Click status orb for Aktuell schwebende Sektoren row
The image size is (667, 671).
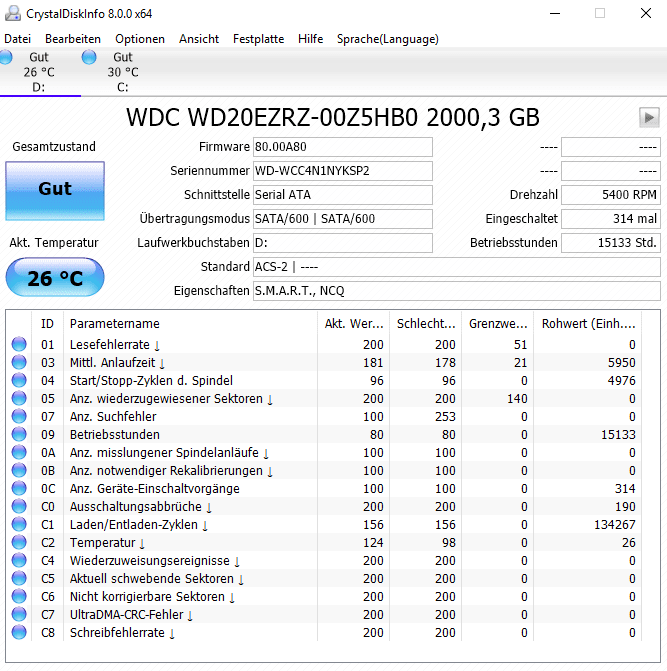point(19,578)
